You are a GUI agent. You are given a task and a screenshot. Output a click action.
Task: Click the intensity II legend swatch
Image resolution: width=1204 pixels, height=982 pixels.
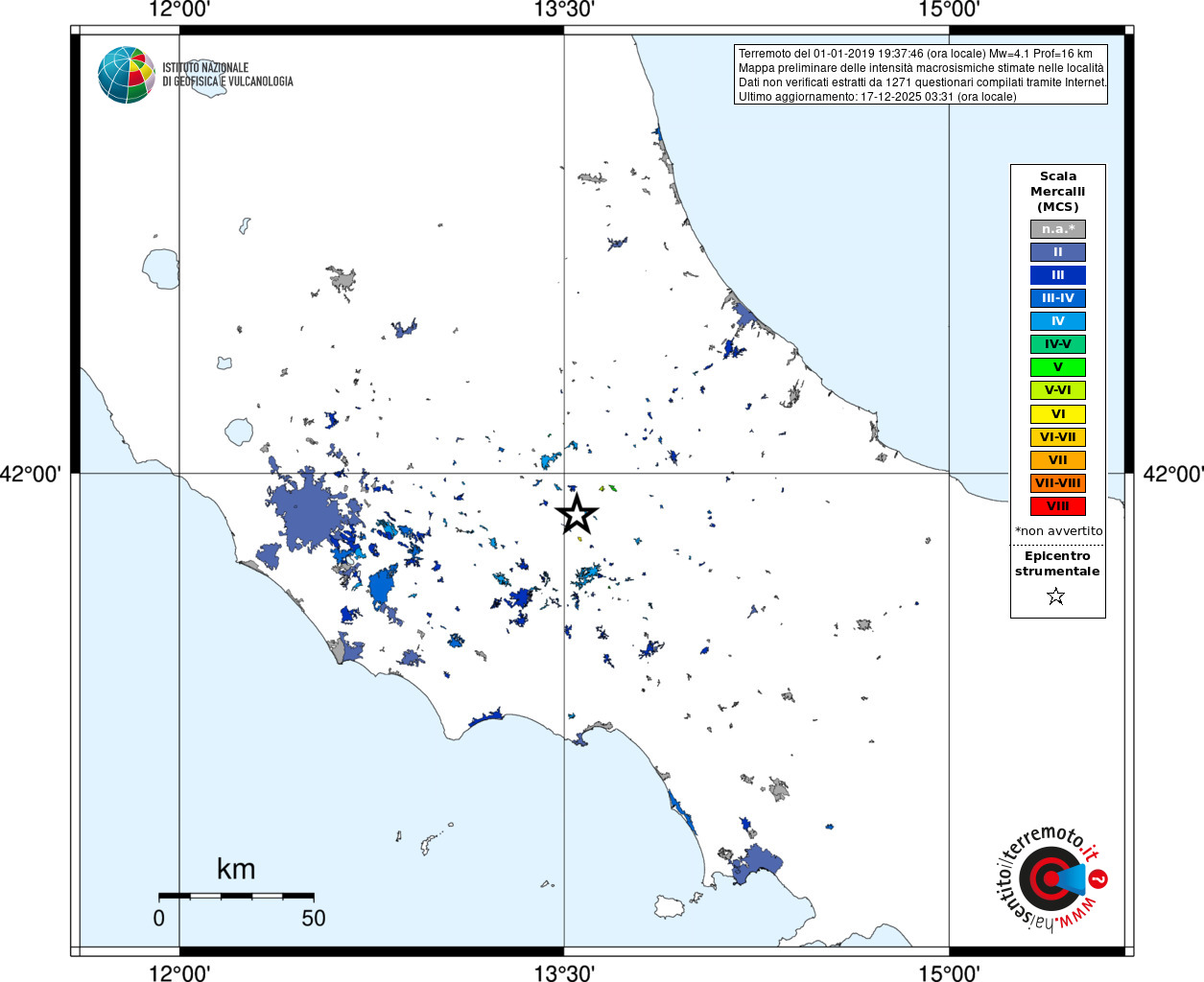click(1058, 252)
